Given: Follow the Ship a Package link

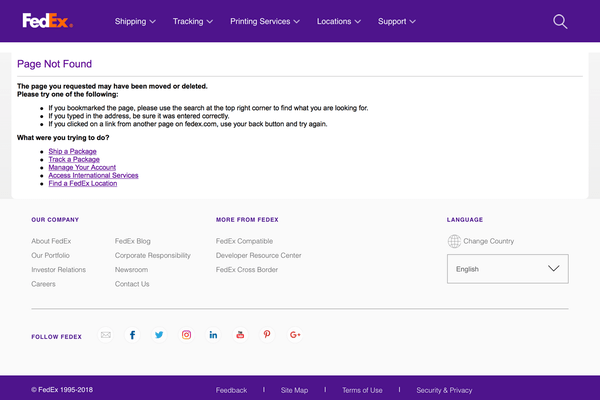Looking at the screenshot, I should click(72, 151).
